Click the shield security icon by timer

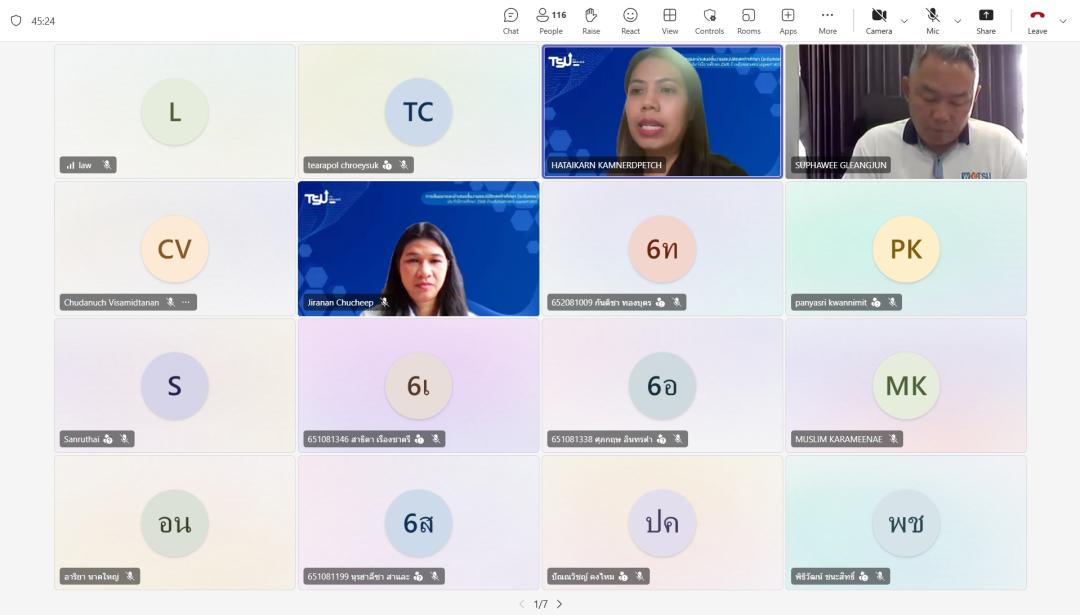click(x=16, y=21)
